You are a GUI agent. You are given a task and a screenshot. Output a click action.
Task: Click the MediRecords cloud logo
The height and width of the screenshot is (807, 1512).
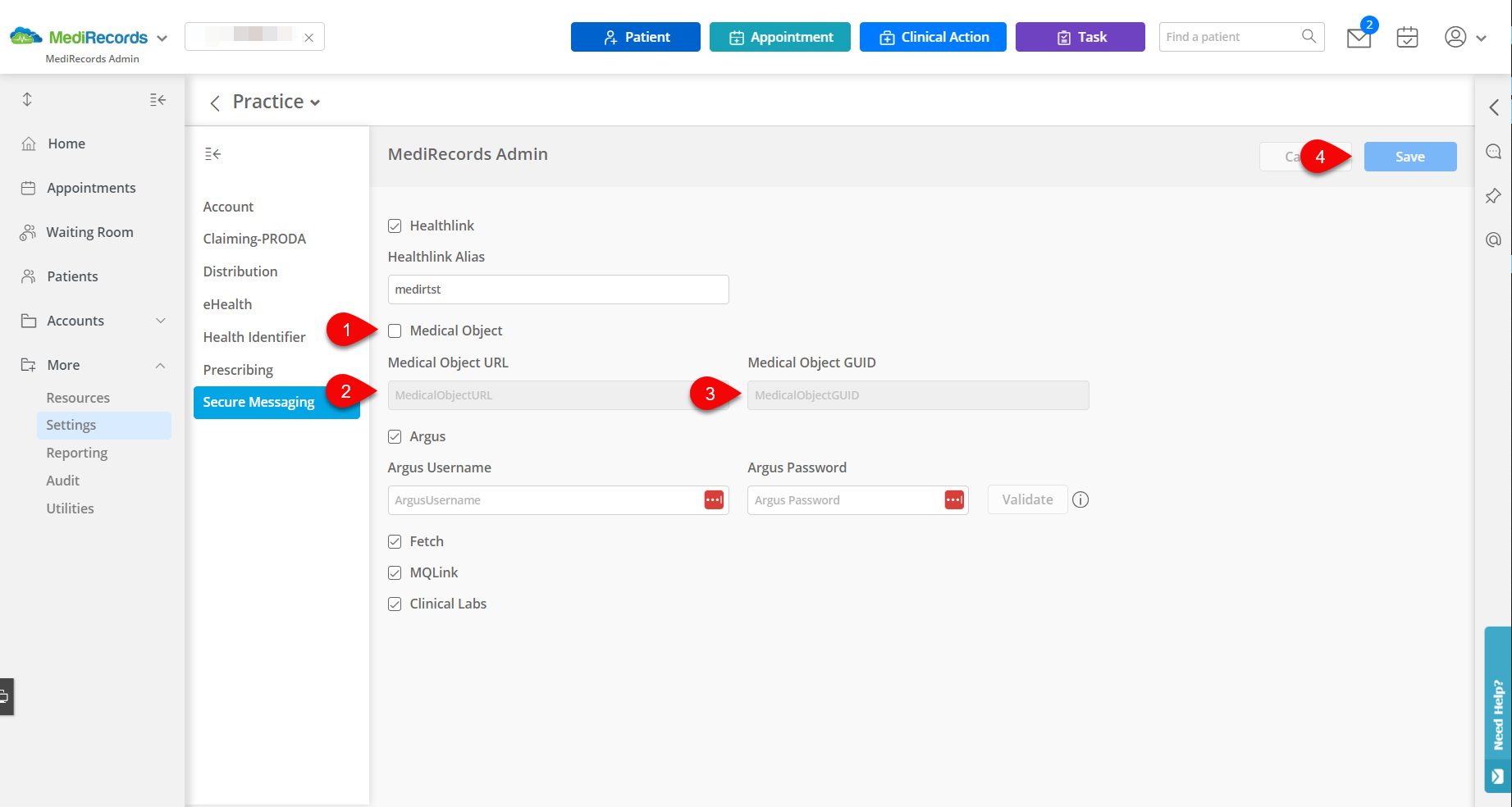tap(25, 36)
